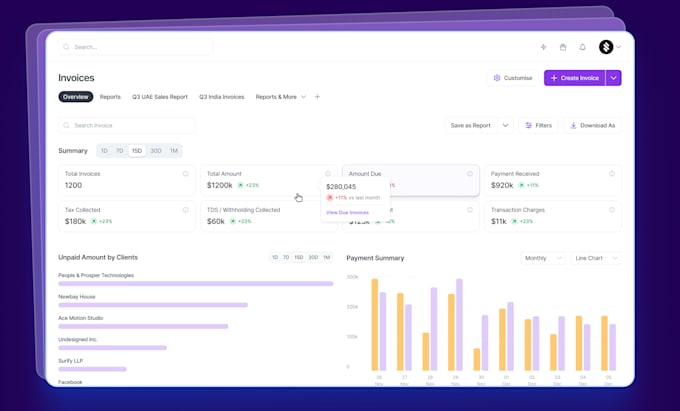Viewport: 680px width, 411px height.
Task: Select 15D in Unpaid Amount by Clients range
Action: point(299,258)
